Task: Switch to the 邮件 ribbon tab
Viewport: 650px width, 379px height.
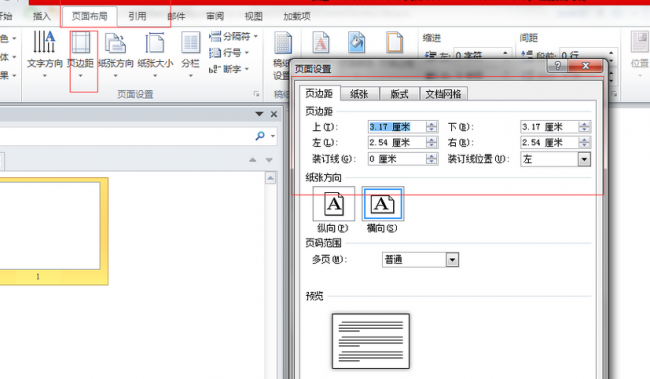Action: pyautogui.click(x=176, y=16)
